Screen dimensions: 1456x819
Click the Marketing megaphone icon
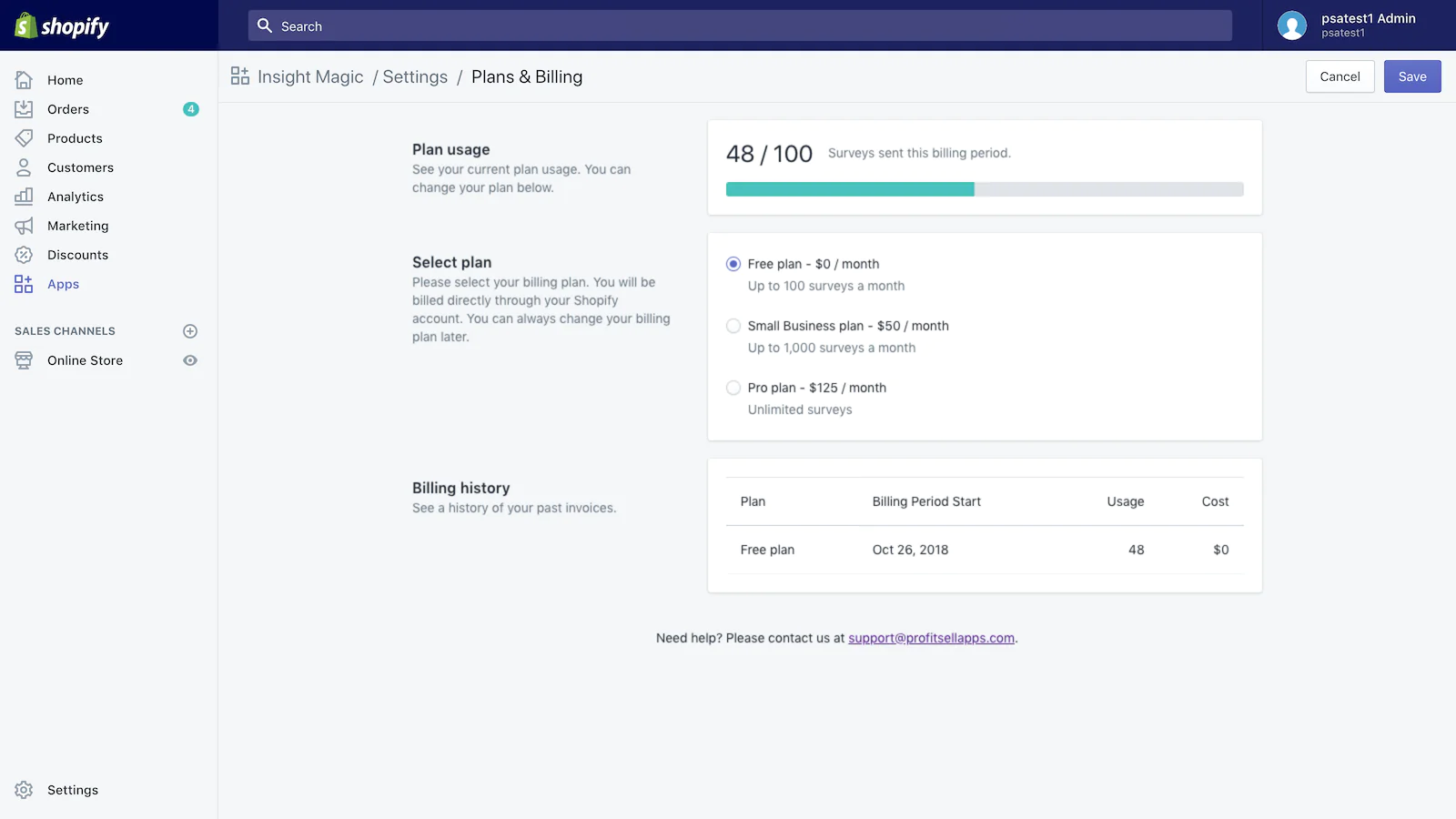coord(24,226)
